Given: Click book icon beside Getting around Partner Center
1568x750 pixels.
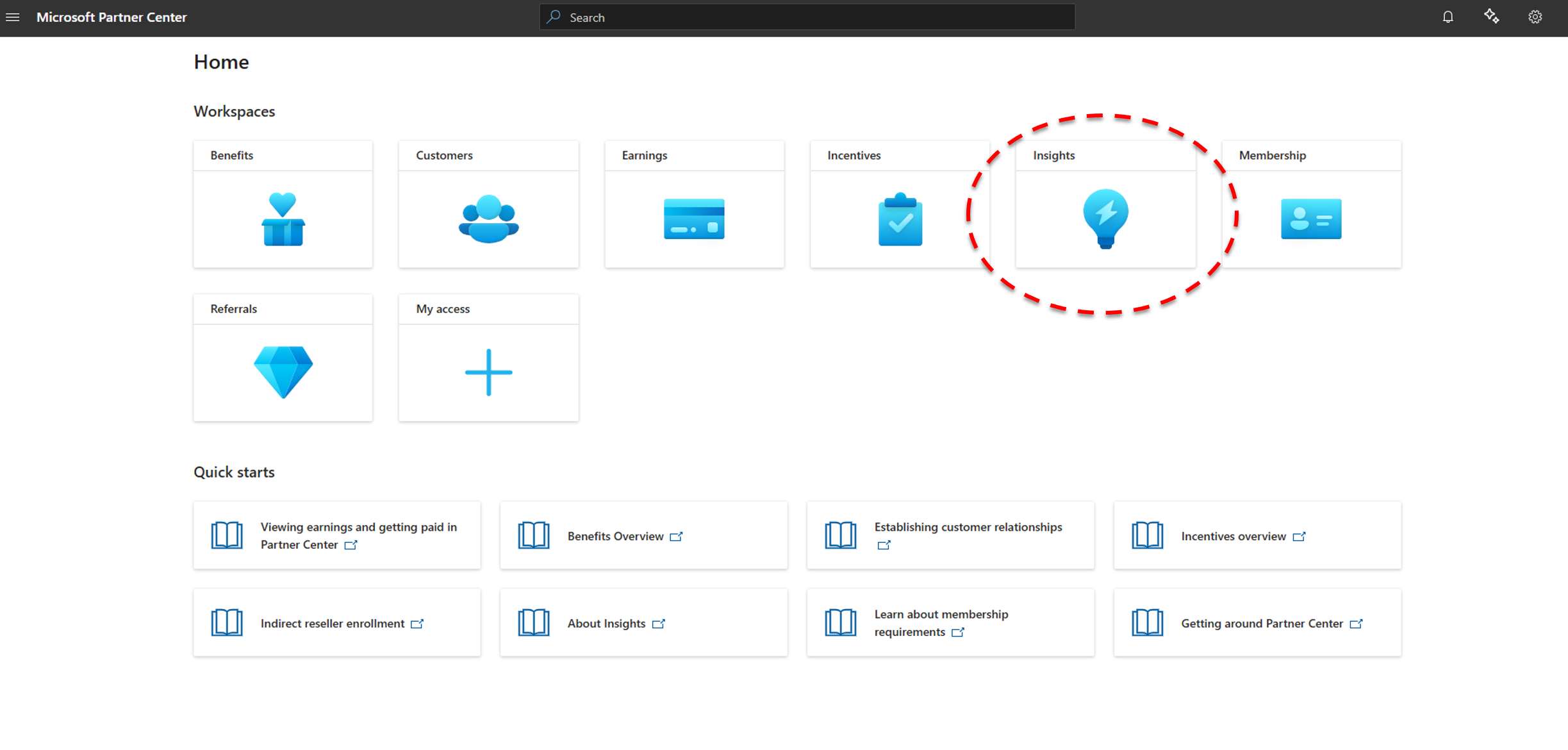Looking at the screenshot, I should pyautogui.click(x=1148, y=622).
